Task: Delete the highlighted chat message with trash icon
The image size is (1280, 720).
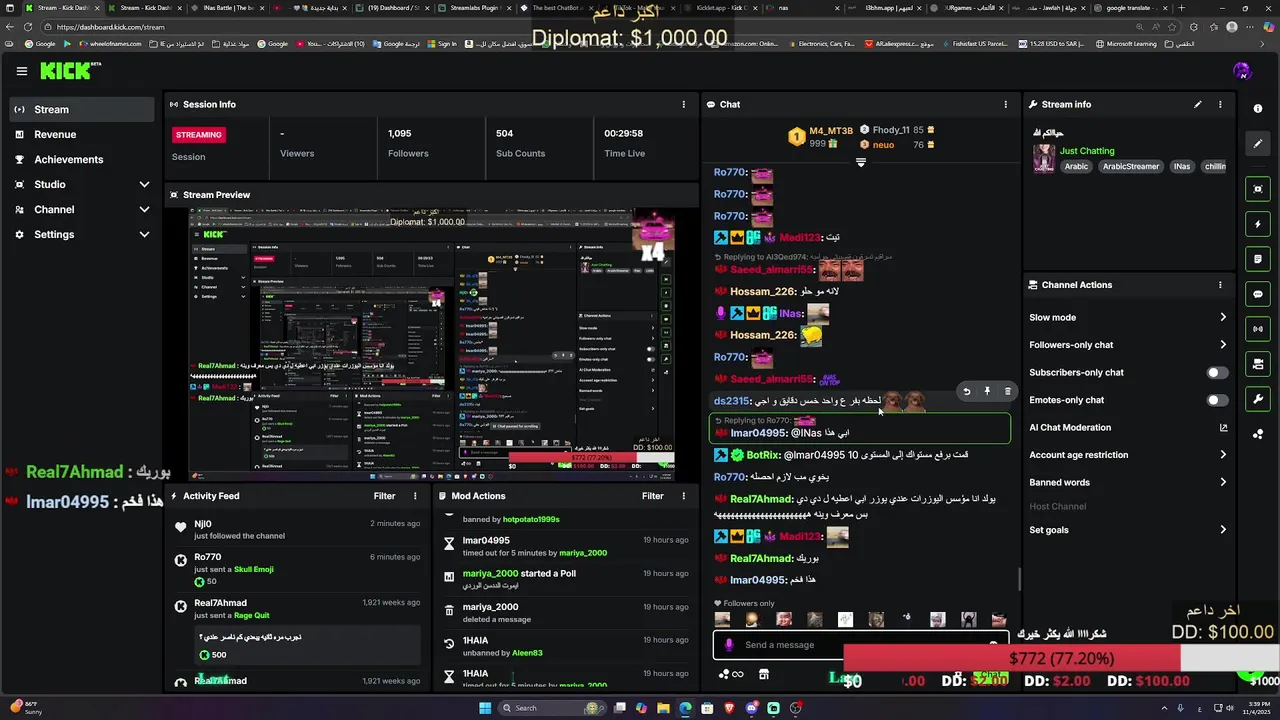Action: pos(1007,392)
